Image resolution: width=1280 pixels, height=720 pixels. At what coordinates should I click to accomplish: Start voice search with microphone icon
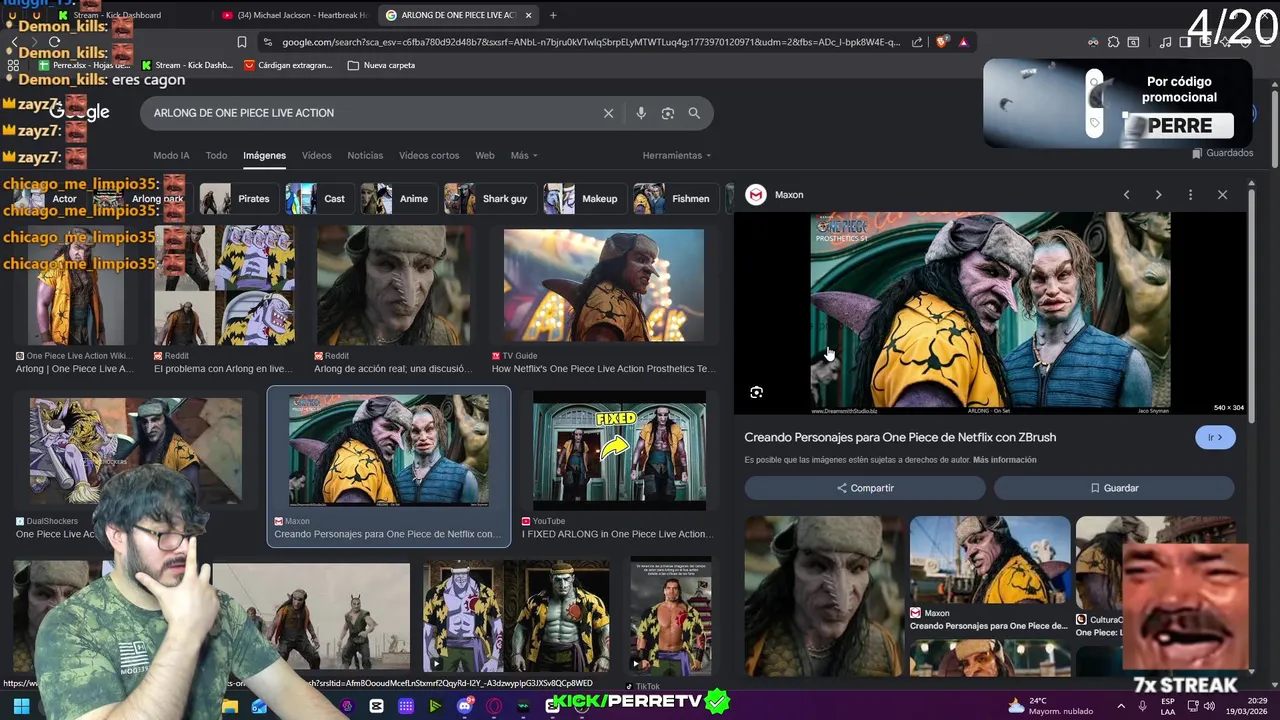tap(641, 113)
